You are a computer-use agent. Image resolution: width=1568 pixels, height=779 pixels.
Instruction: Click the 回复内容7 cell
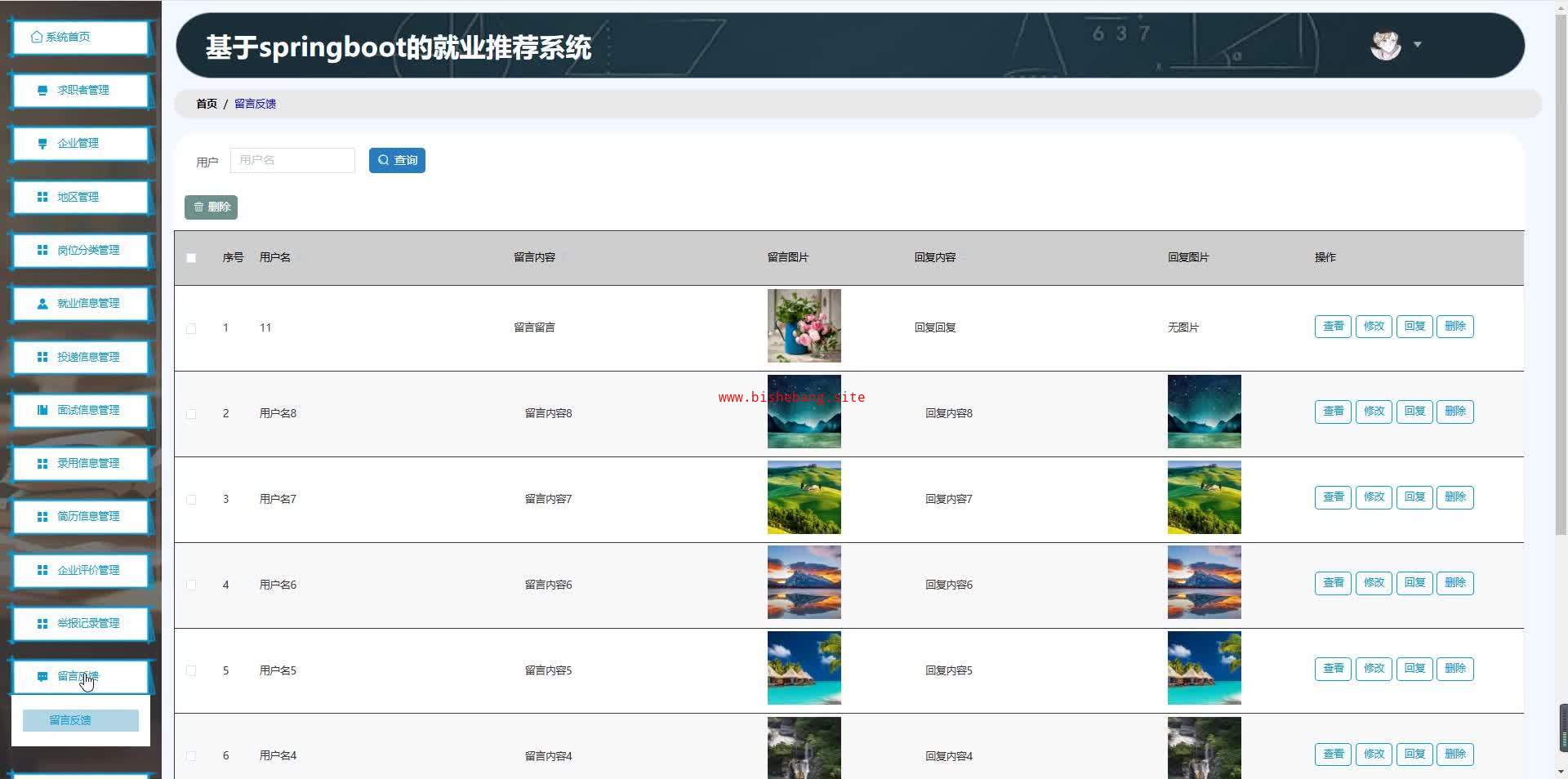tap(948, 499)
